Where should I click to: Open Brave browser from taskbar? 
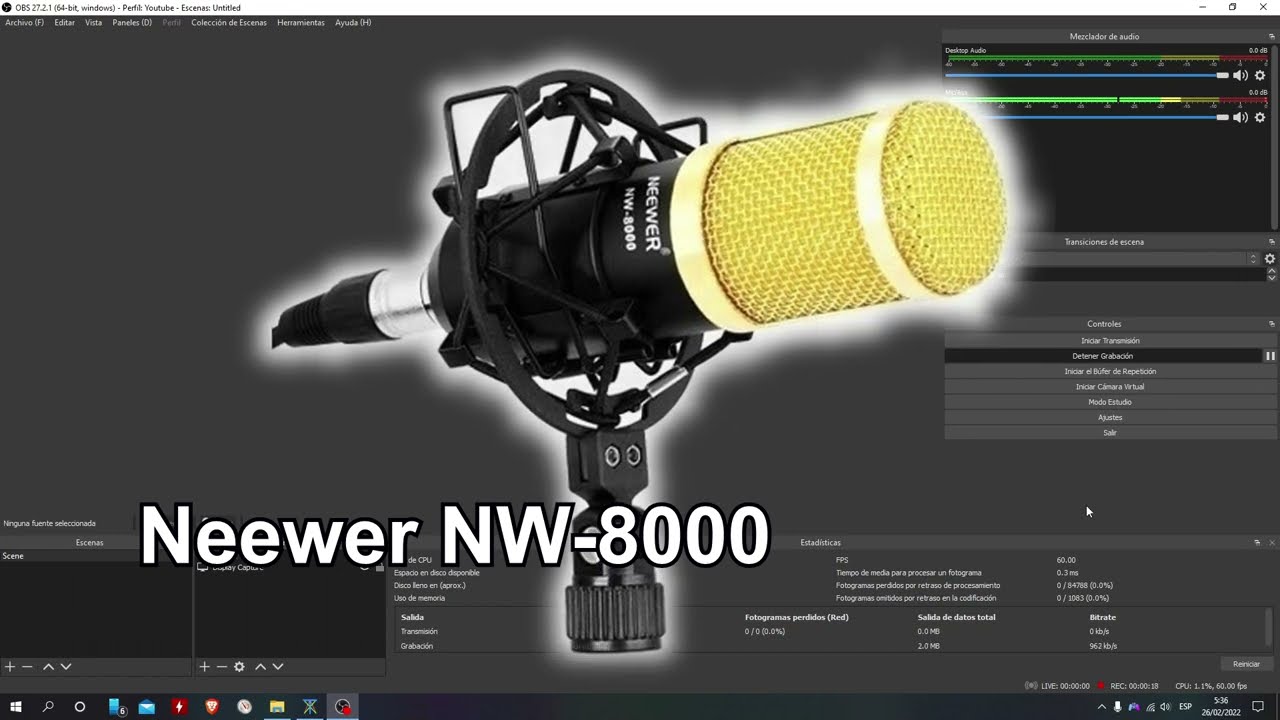pos(212,707)
